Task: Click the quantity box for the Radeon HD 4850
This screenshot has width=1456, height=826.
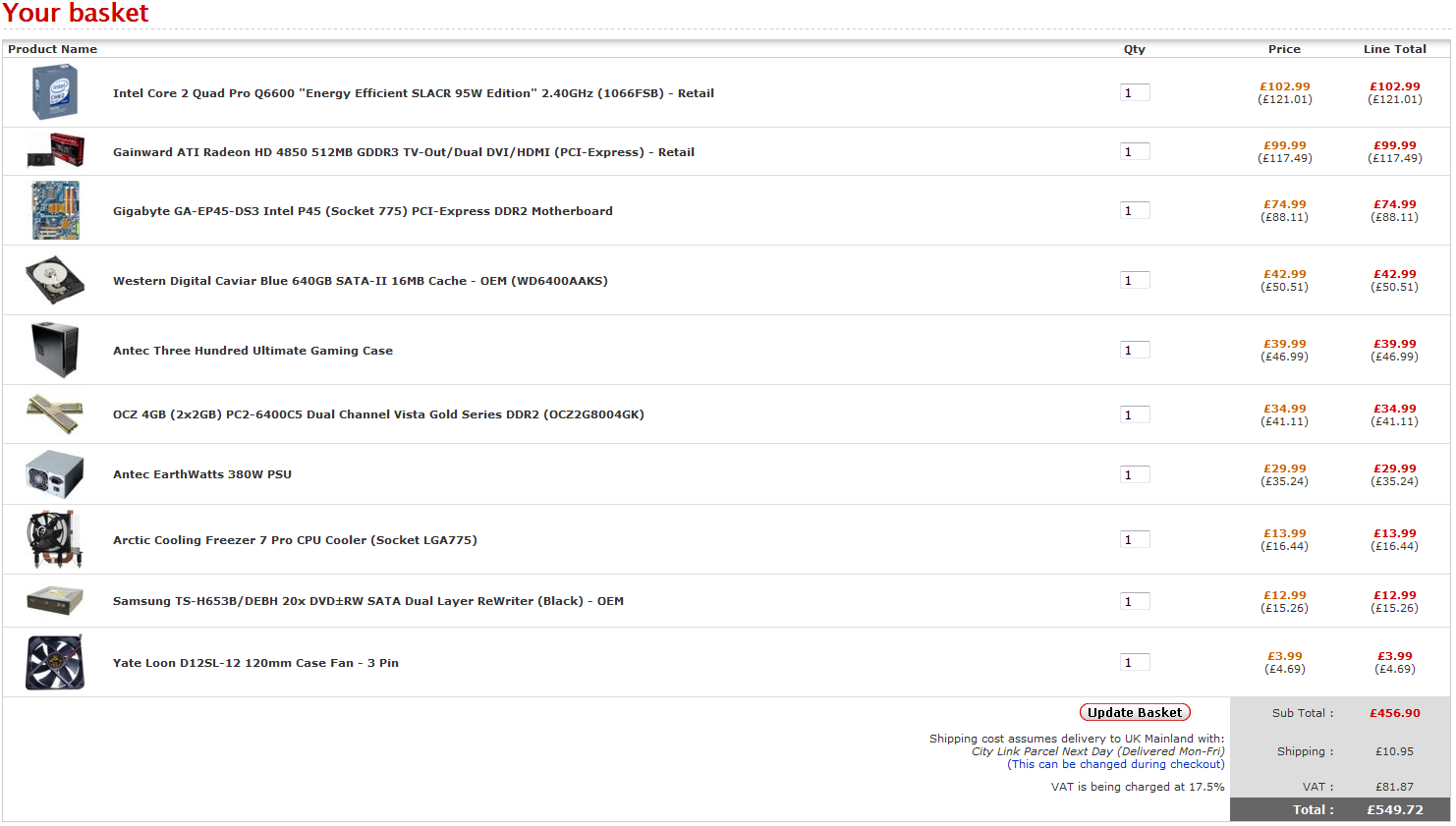Action: 1135,152
